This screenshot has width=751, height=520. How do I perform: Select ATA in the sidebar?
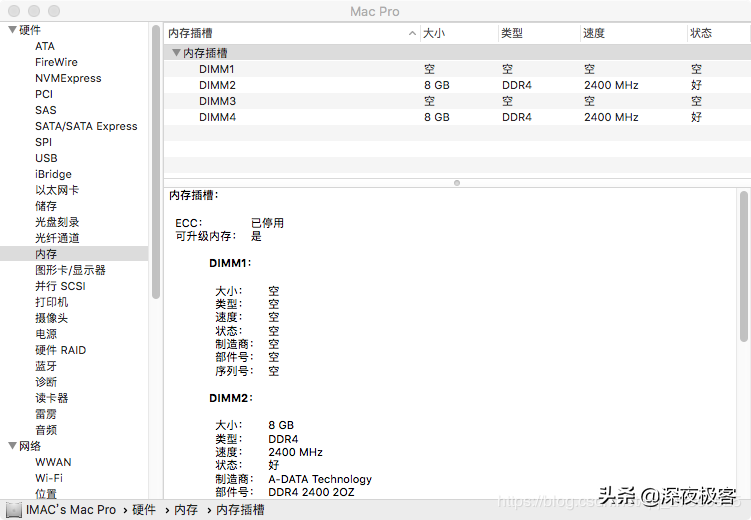[45, 46]
